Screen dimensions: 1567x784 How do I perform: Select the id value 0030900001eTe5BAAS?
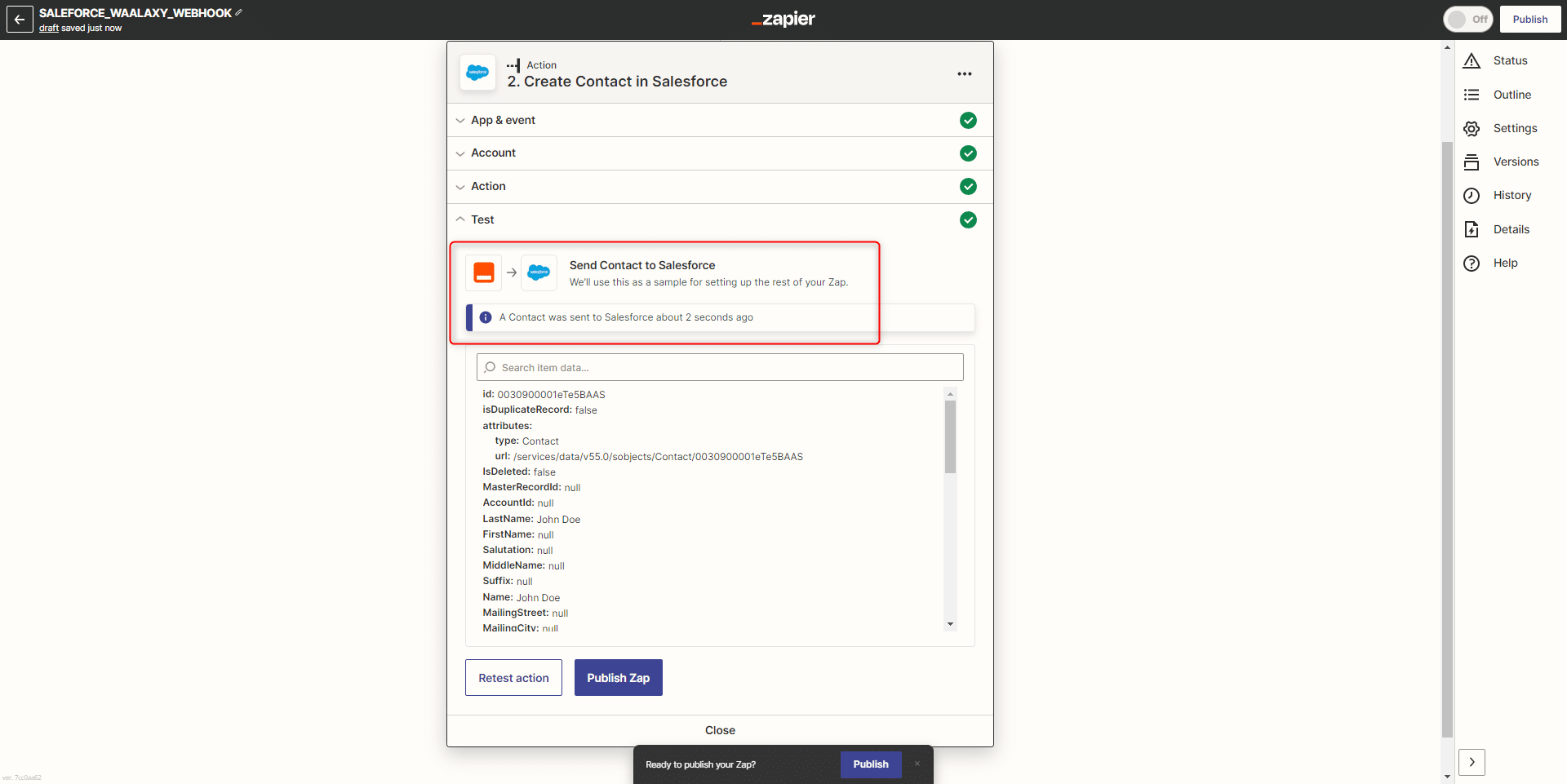(551, 395)
